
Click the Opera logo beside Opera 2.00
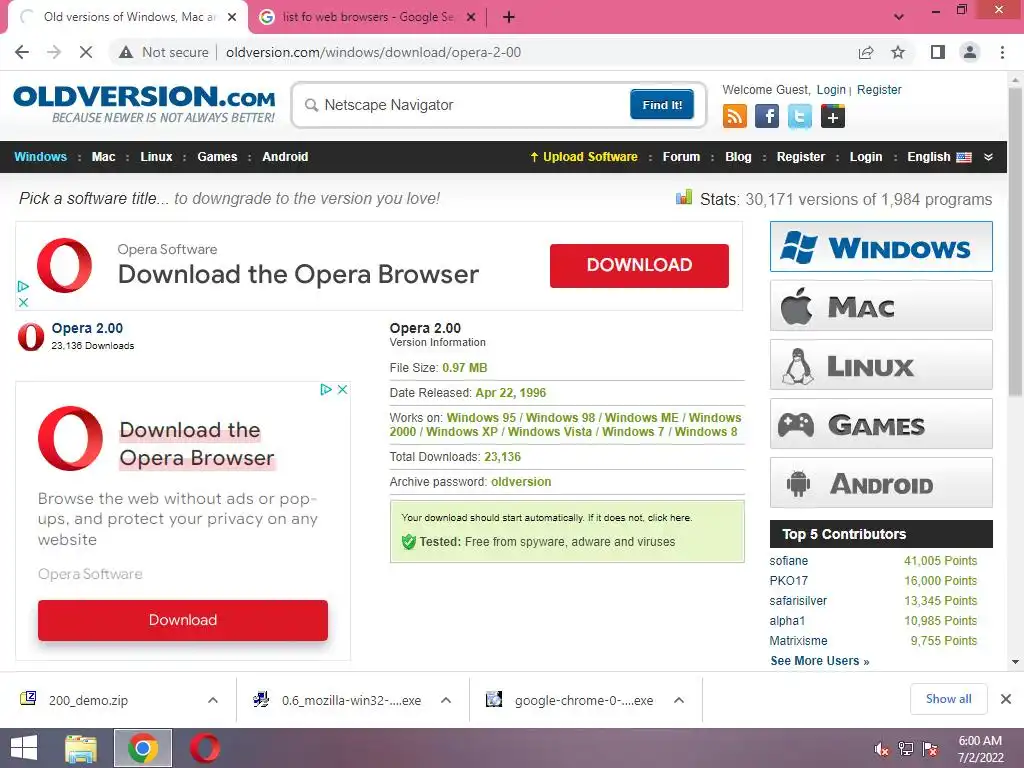tap(31, 336)
